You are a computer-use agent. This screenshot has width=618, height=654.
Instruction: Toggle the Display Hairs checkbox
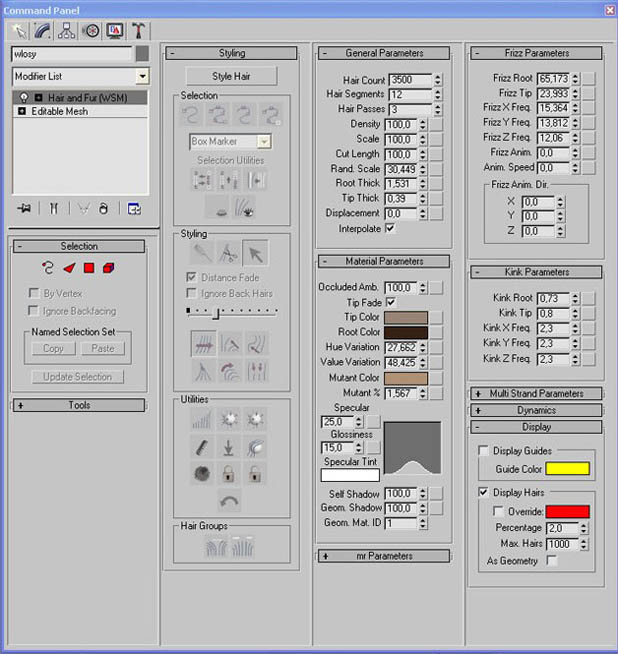[483, 492]
